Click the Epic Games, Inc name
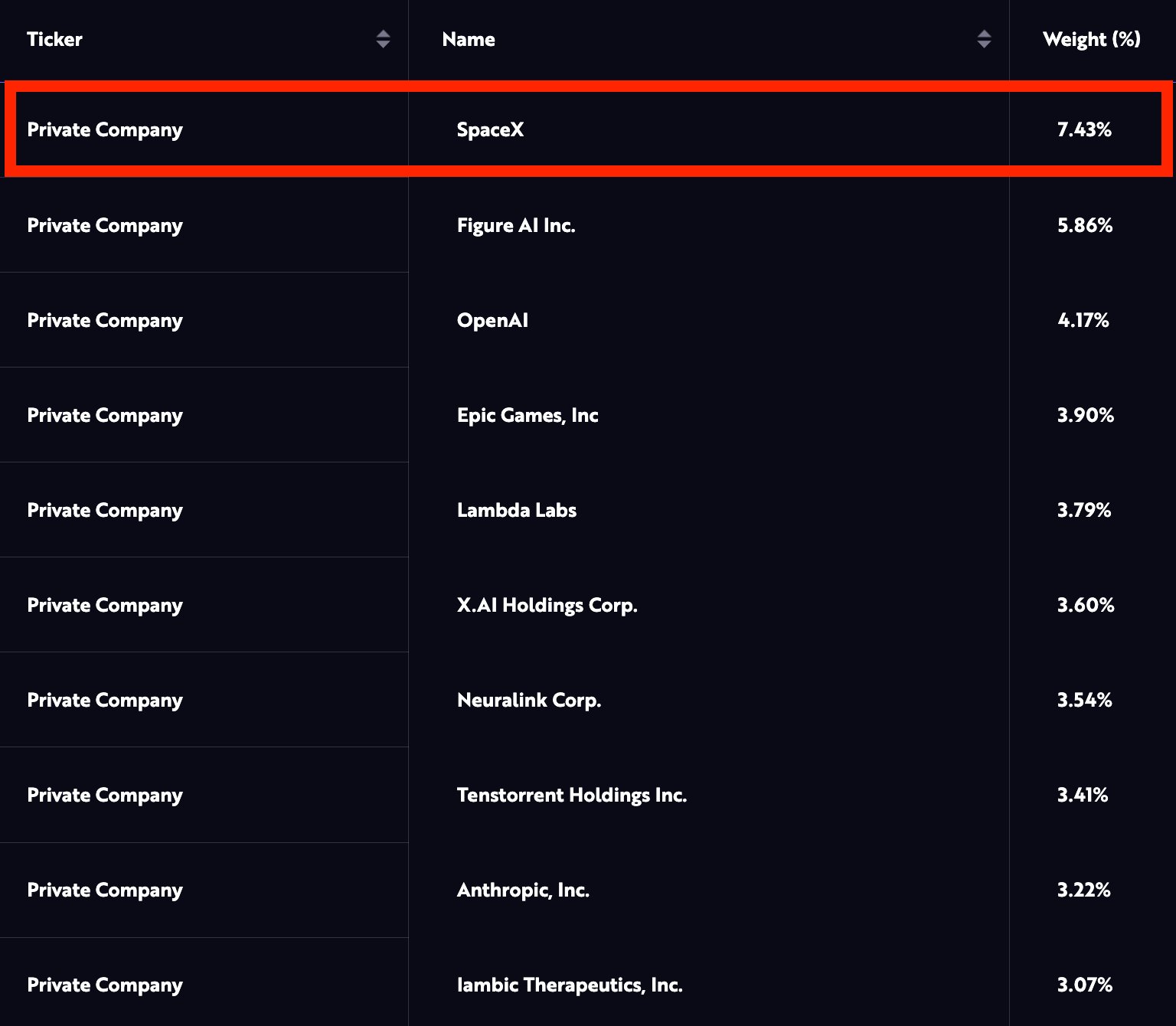 [528, 415]
